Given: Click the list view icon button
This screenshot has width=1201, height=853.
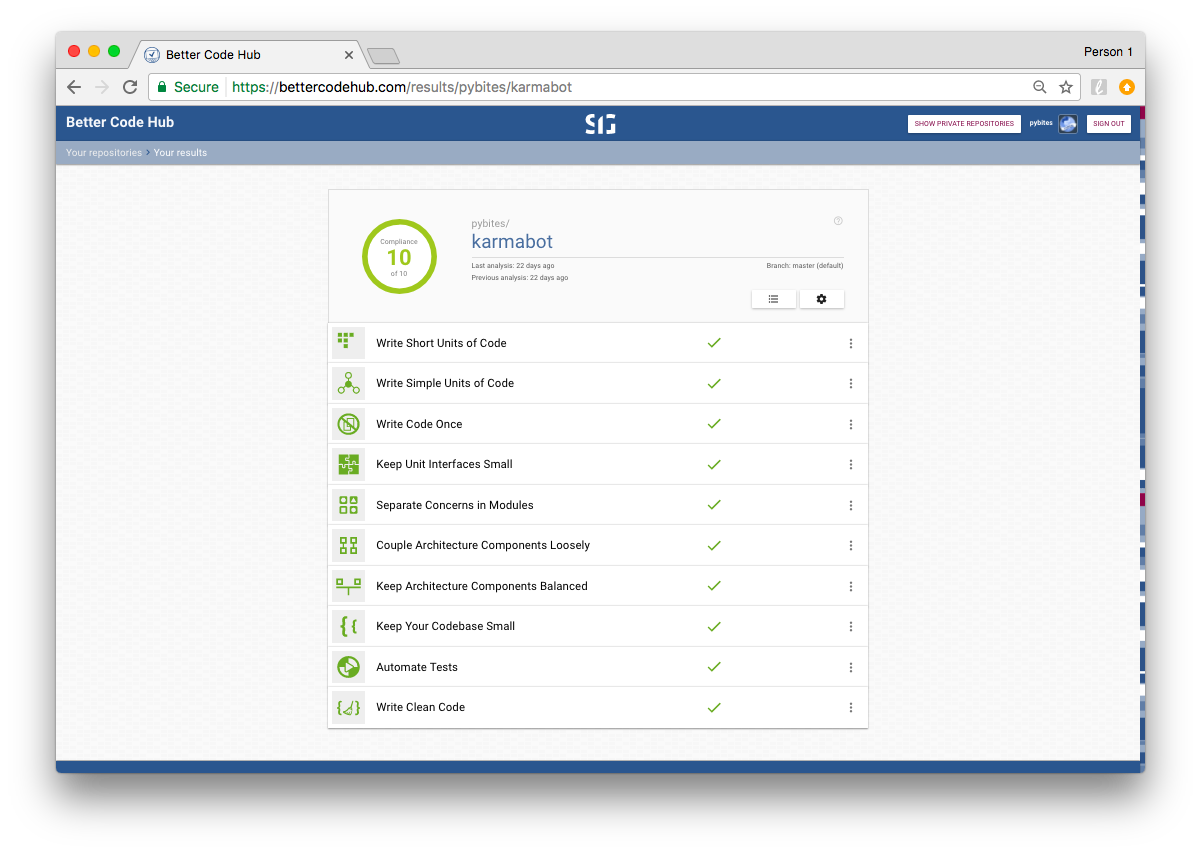Looking at the screenshot, I should coord(773,299).
